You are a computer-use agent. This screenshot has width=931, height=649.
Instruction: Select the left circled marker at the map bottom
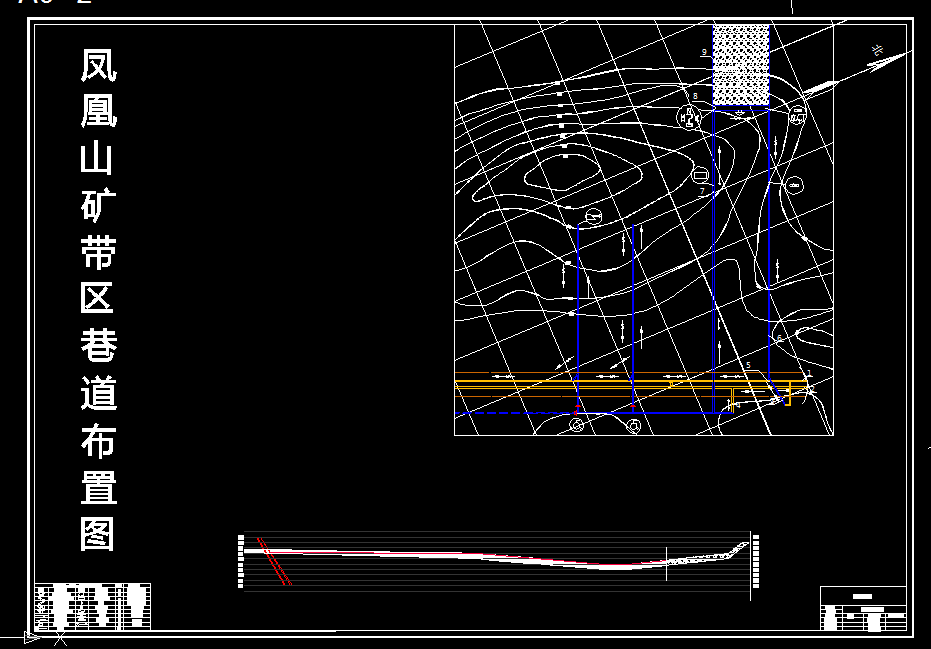point(577,425)
